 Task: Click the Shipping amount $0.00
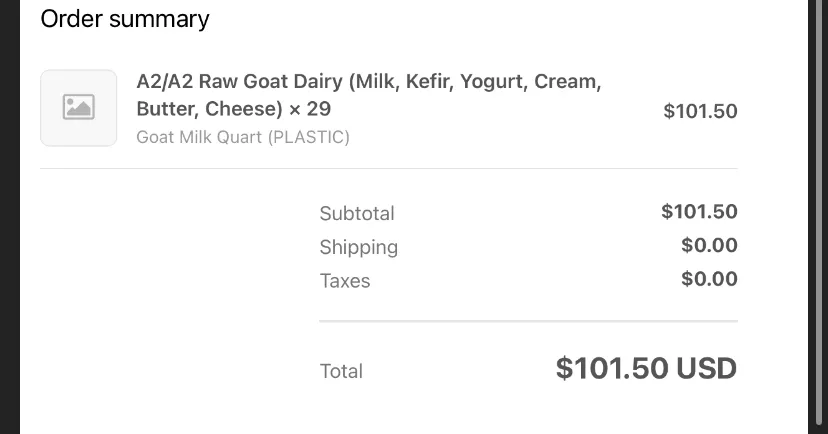coord(709,246)
